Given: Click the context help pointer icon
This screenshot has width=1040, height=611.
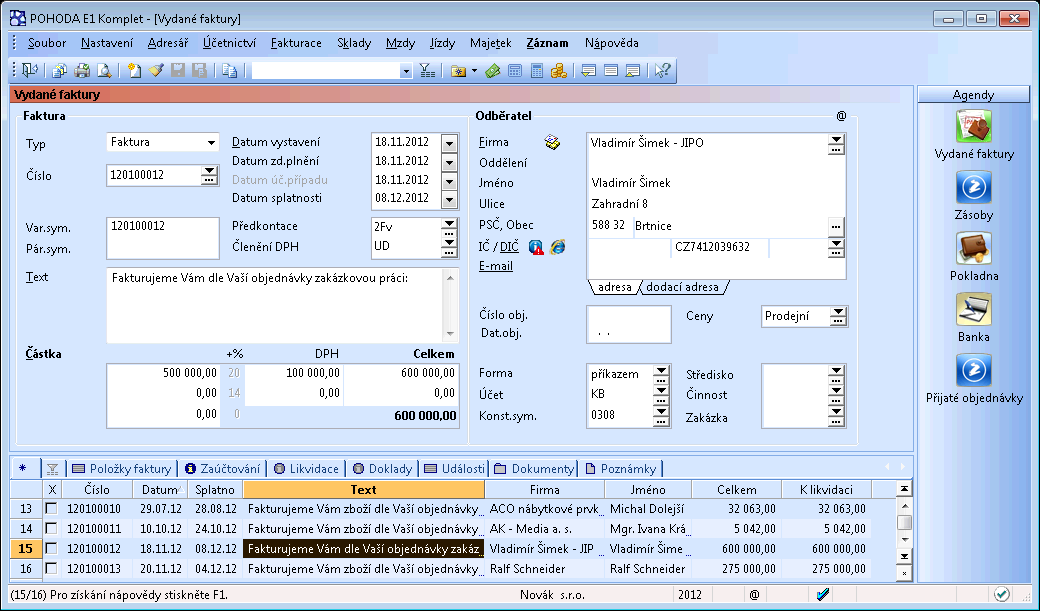Looking at the screenshot, I should (662, 70).
